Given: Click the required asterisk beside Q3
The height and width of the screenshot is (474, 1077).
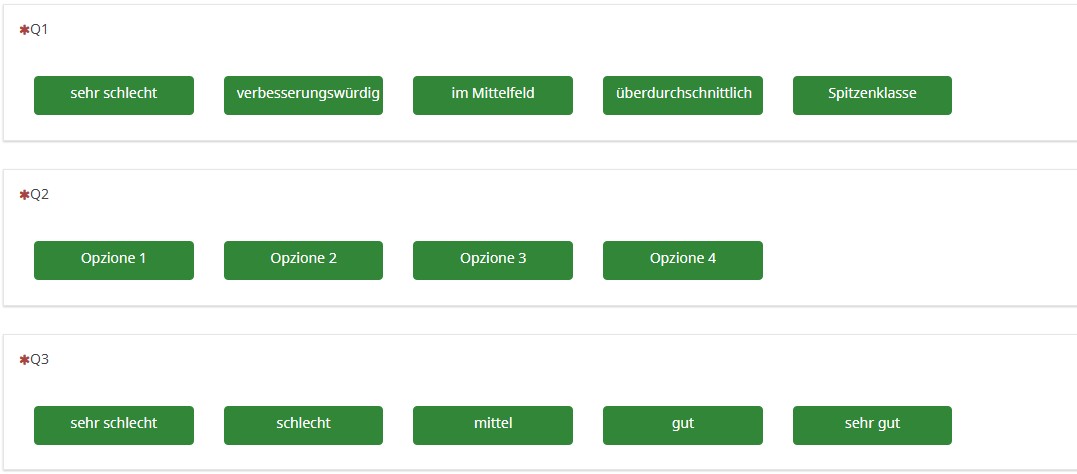Looking at the screenshot, I should tap(24, 360).
